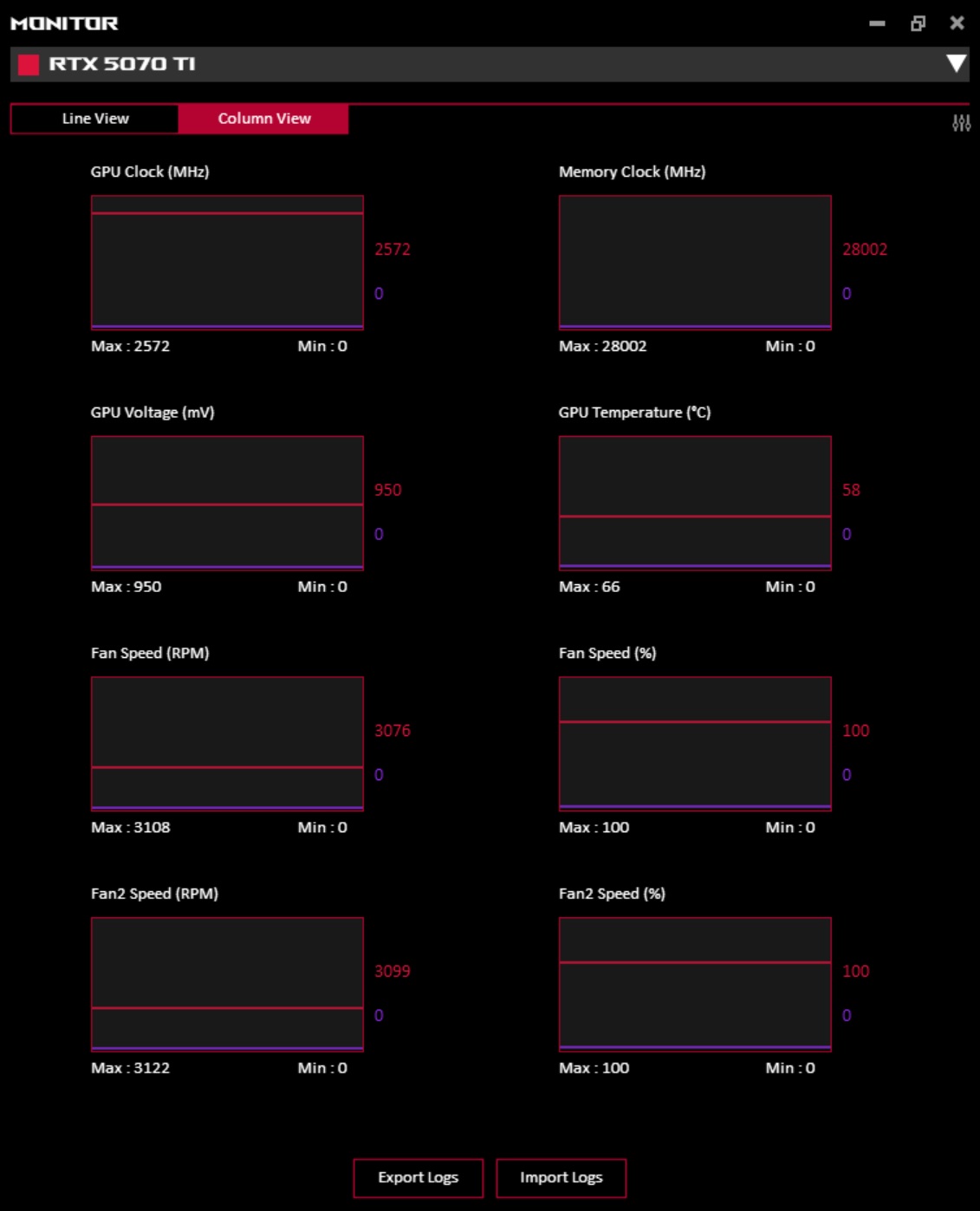Restore the Monitor window size
980x1211 pixels.
point(918,23)
